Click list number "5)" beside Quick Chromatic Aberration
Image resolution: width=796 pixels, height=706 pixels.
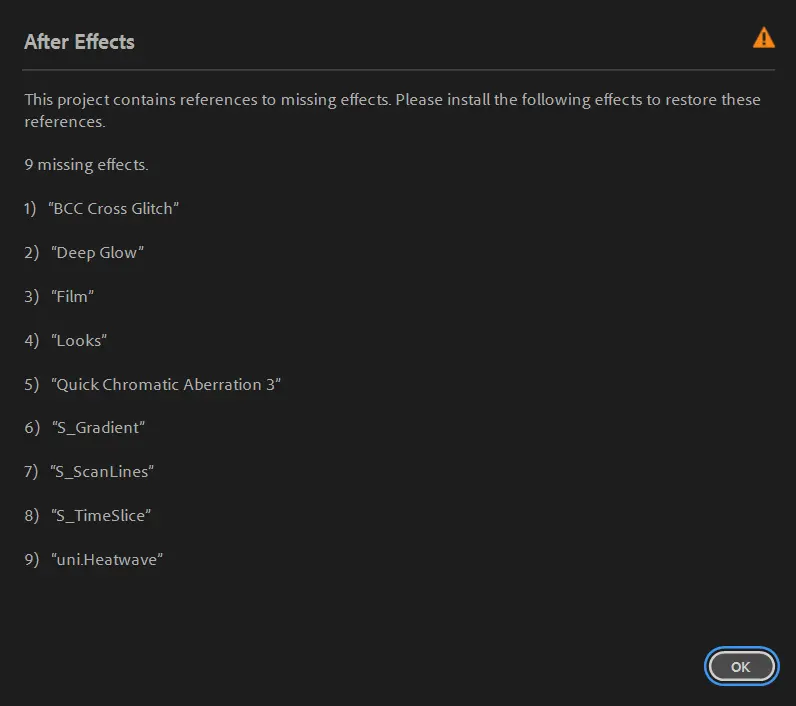tap(32, 385)
